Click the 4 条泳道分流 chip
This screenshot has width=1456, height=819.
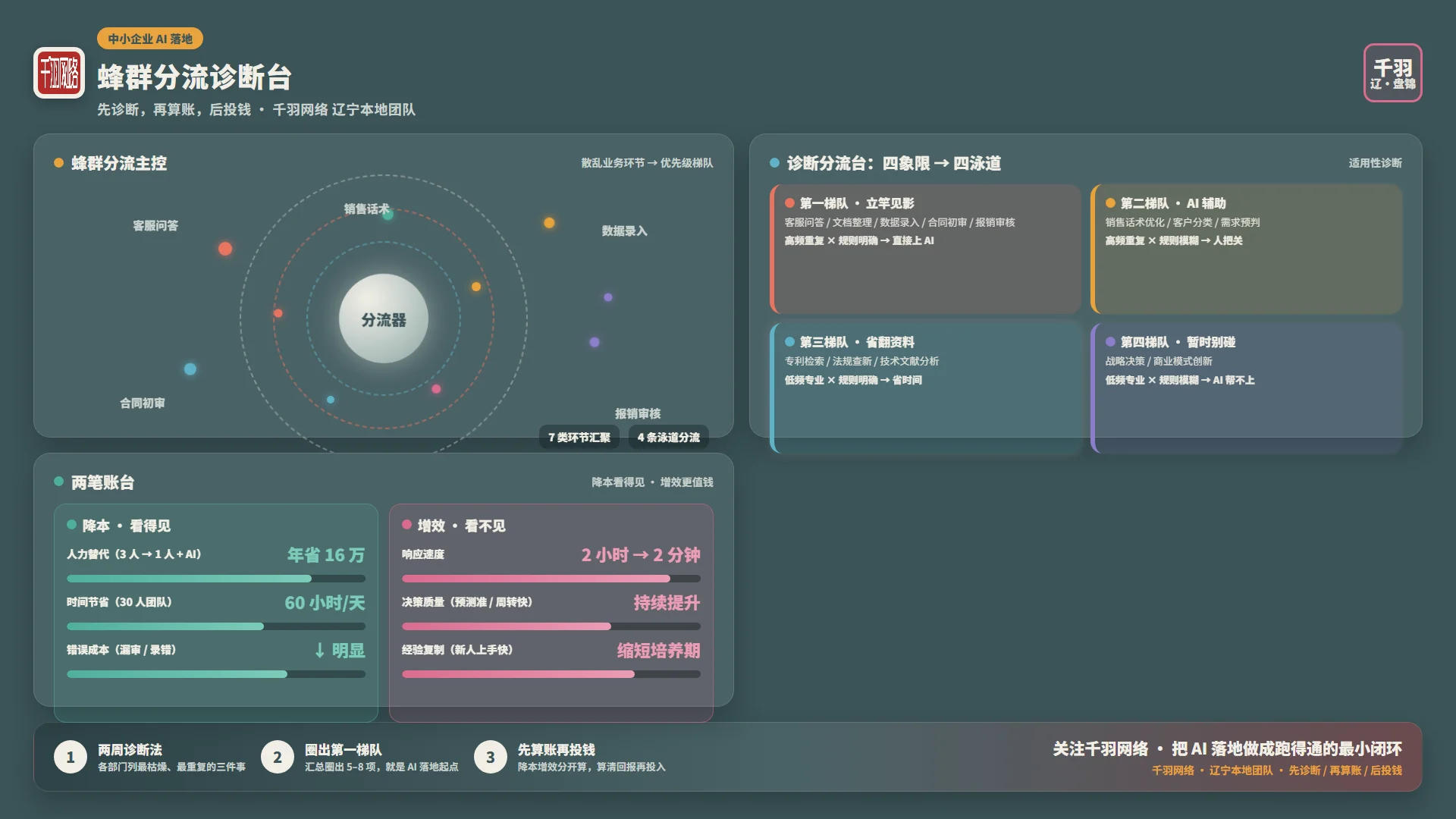[x=669, y=438]
